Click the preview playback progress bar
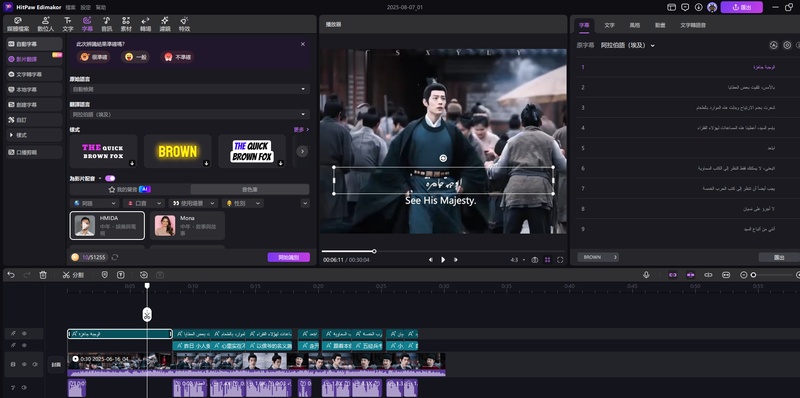 [x=443, y=251]
